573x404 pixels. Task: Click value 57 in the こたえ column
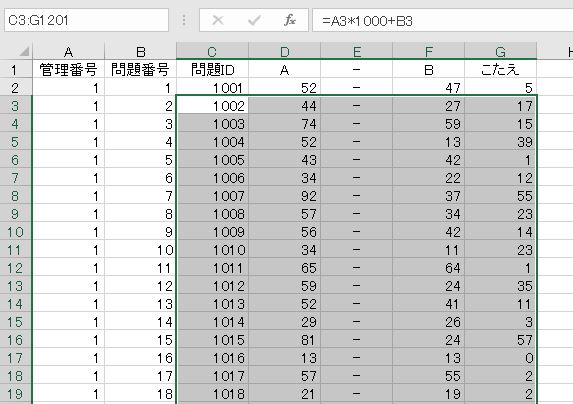pos(500,340)
